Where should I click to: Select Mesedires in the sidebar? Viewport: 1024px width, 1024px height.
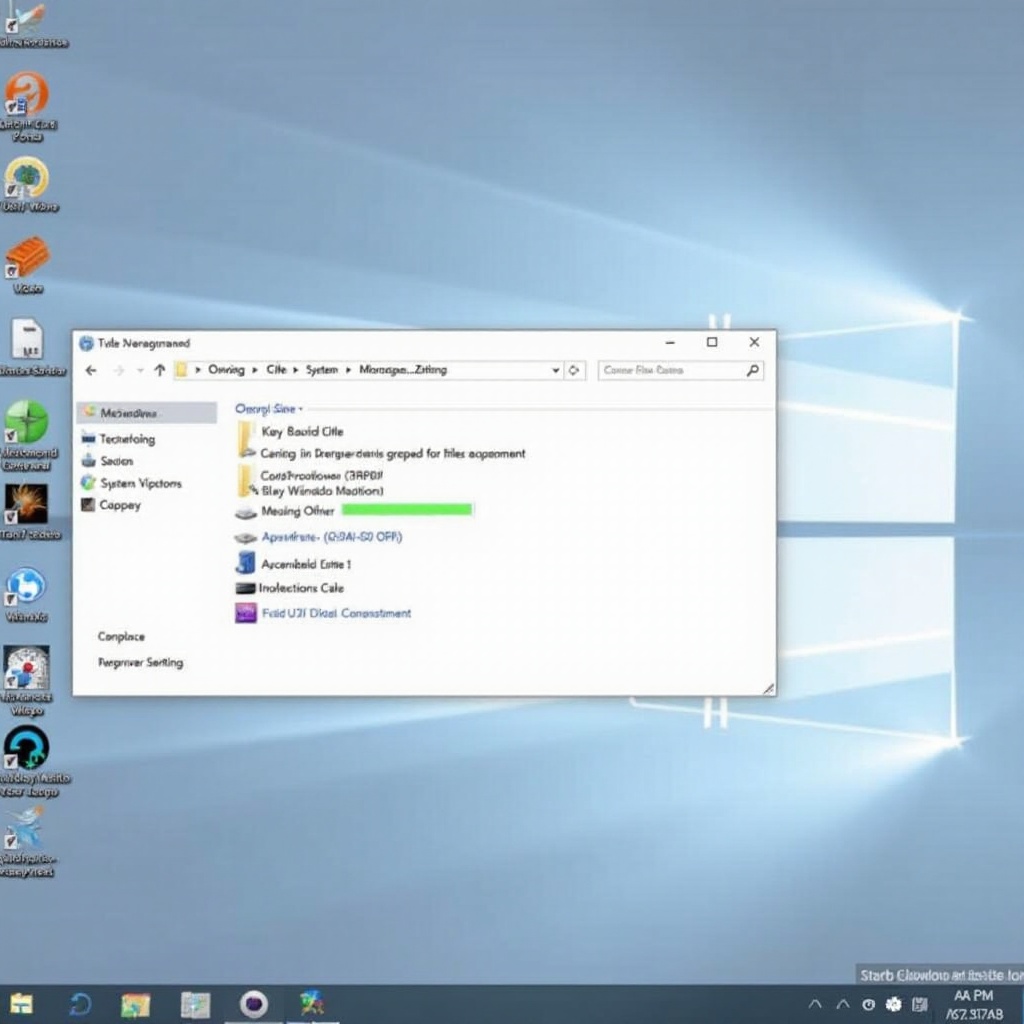(147, 413)
